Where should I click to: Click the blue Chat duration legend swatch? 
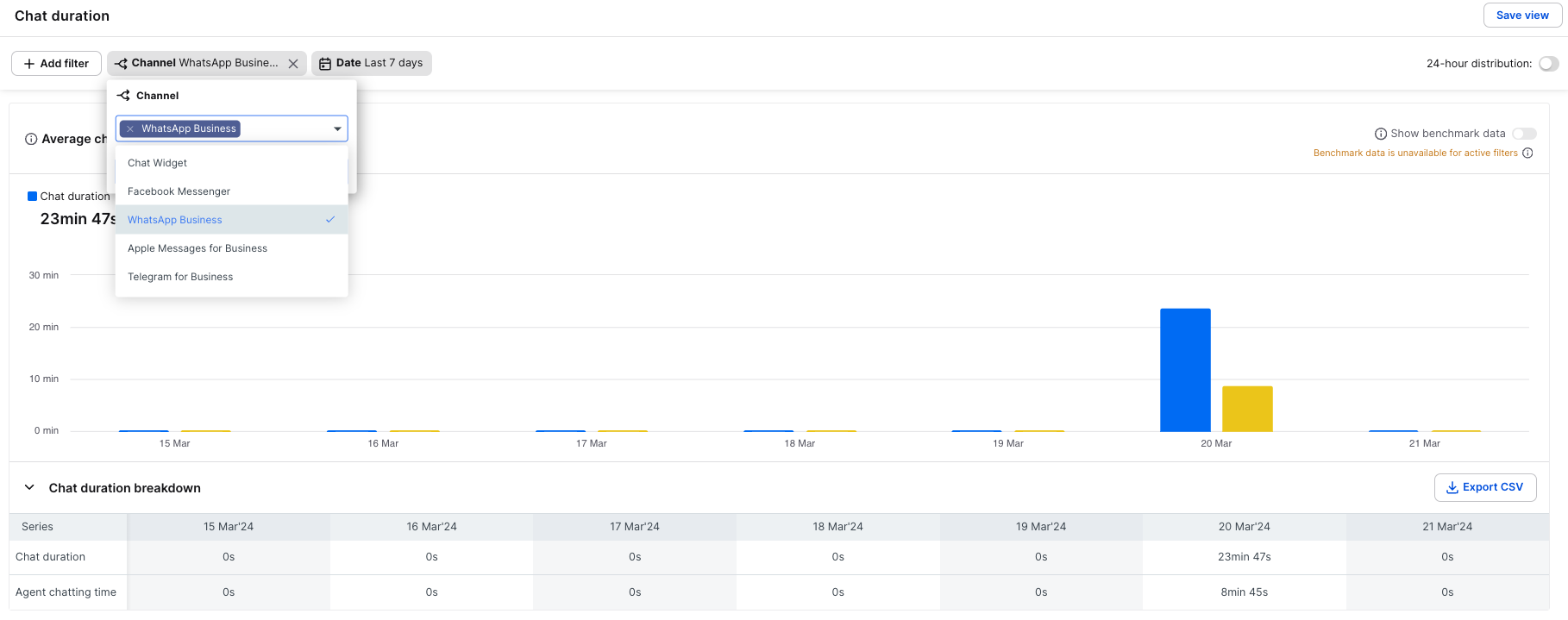(x=33, y=197)
